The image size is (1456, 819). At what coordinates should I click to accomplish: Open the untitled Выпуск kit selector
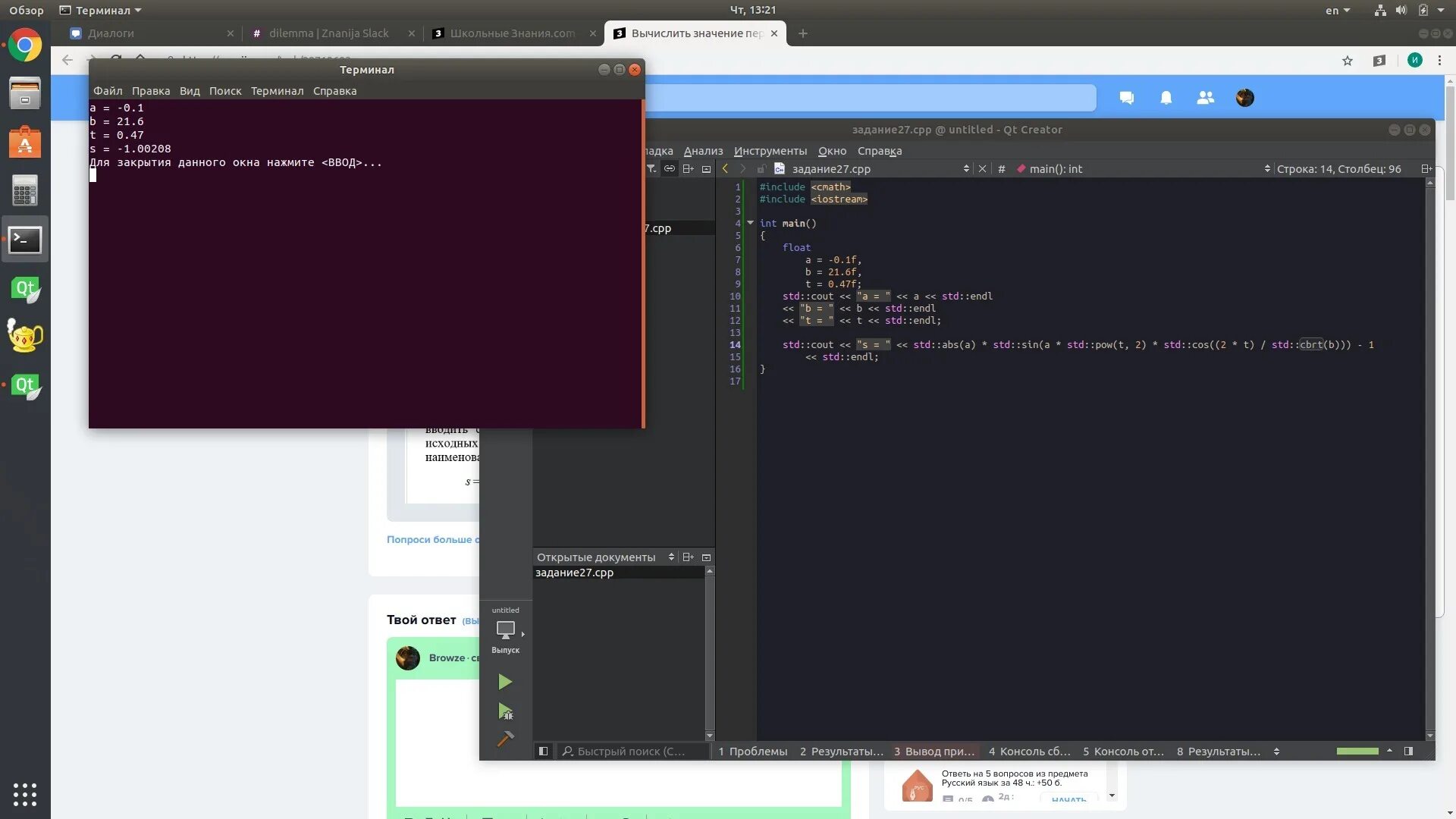coord(506,631)
